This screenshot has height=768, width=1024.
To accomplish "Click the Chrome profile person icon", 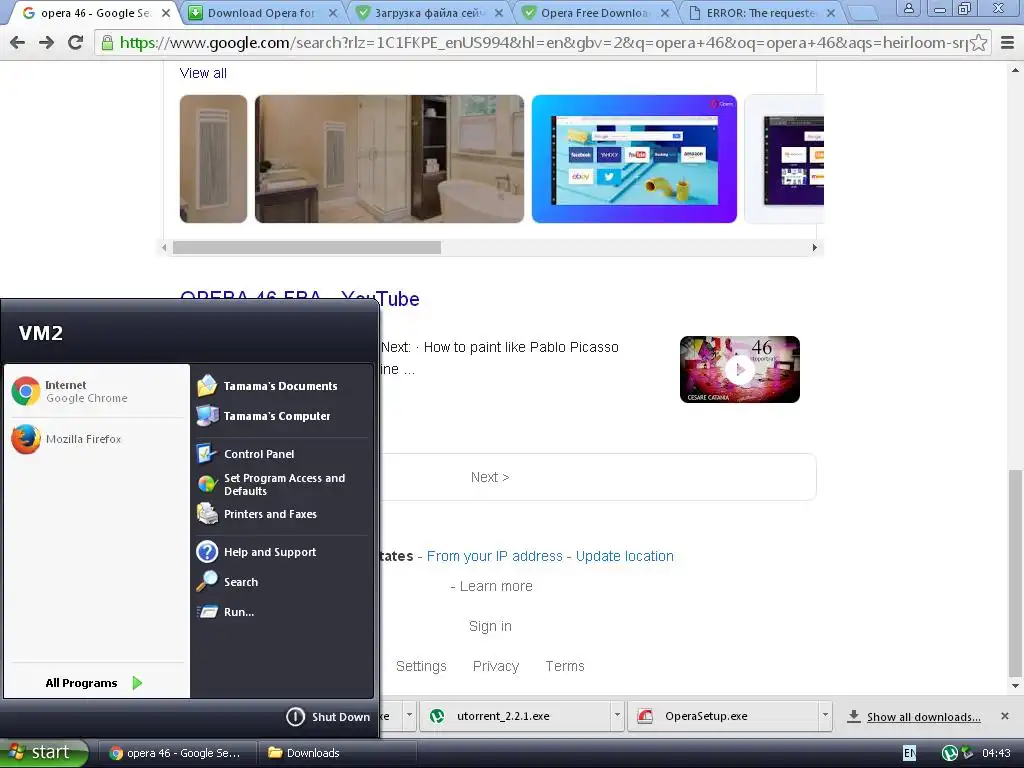I will 908,8.
